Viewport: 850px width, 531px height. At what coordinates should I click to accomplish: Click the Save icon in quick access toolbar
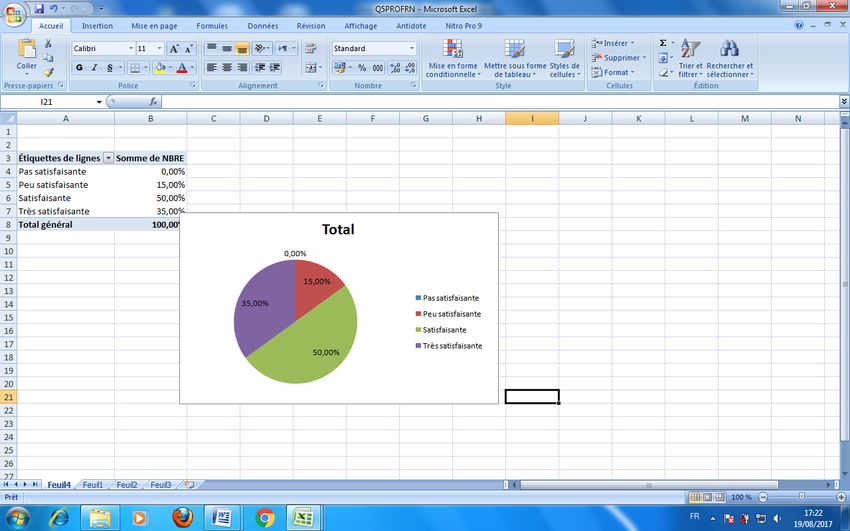point(39,9)
